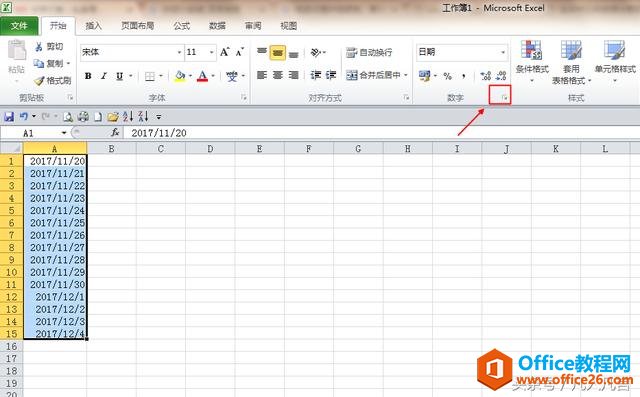The image size is (640, 397).
Task: Click the accounting number format icon
Action: 424,76
